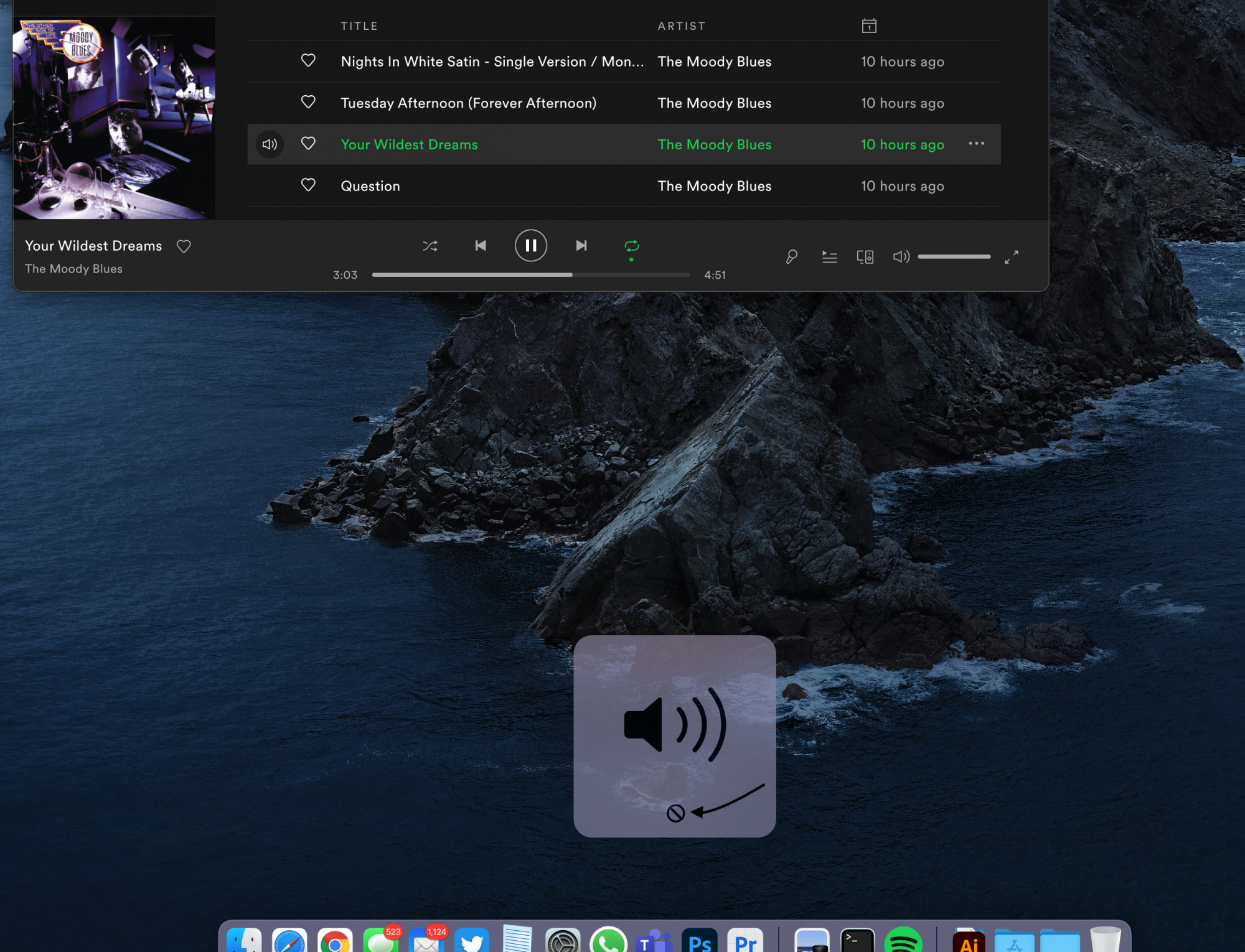This screenshot has width=1245, height=952.
Task: Select Tuesday Afternoon from the track list
Action: click(468, 102)
